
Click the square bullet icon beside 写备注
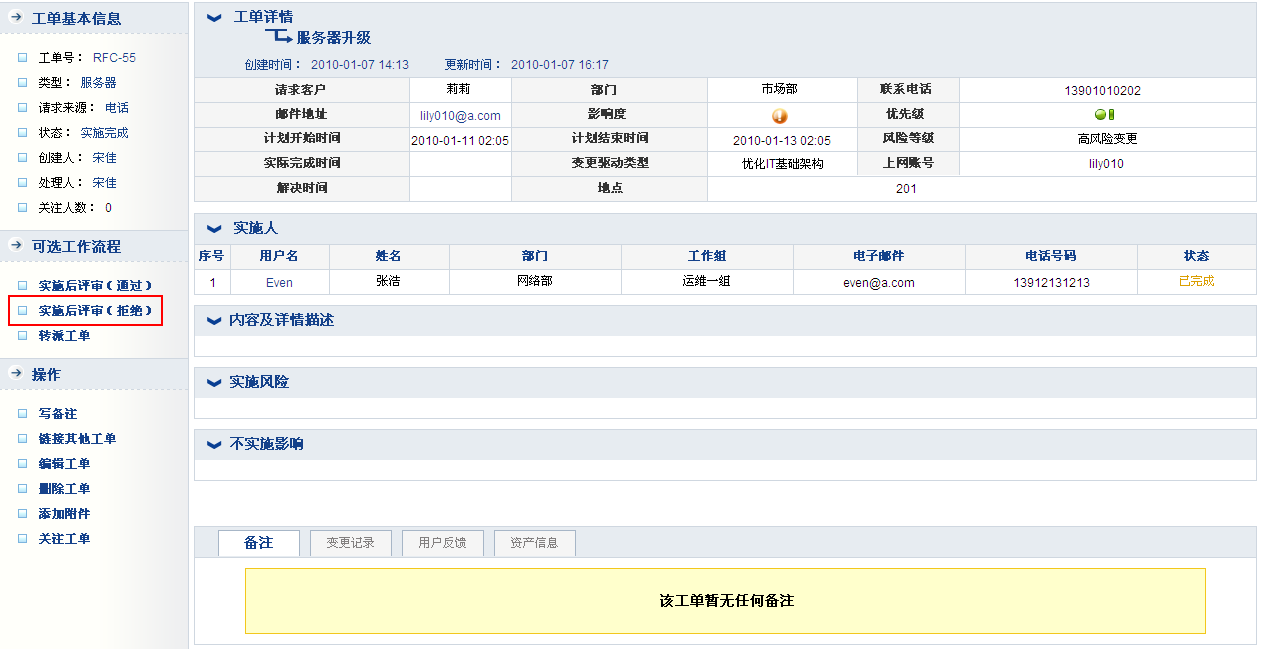pyautogui.click(x=23, y=414)
